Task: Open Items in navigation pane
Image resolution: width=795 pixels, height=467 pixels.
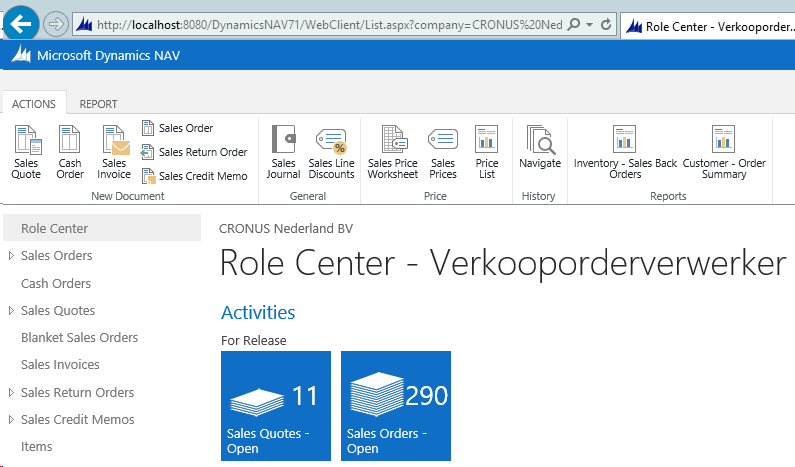Action: pos(37,447)
